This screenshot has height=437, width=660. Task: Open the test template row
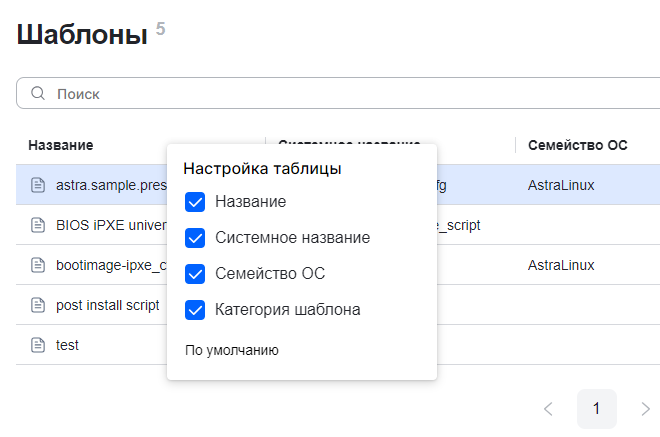tap(68, 345)
